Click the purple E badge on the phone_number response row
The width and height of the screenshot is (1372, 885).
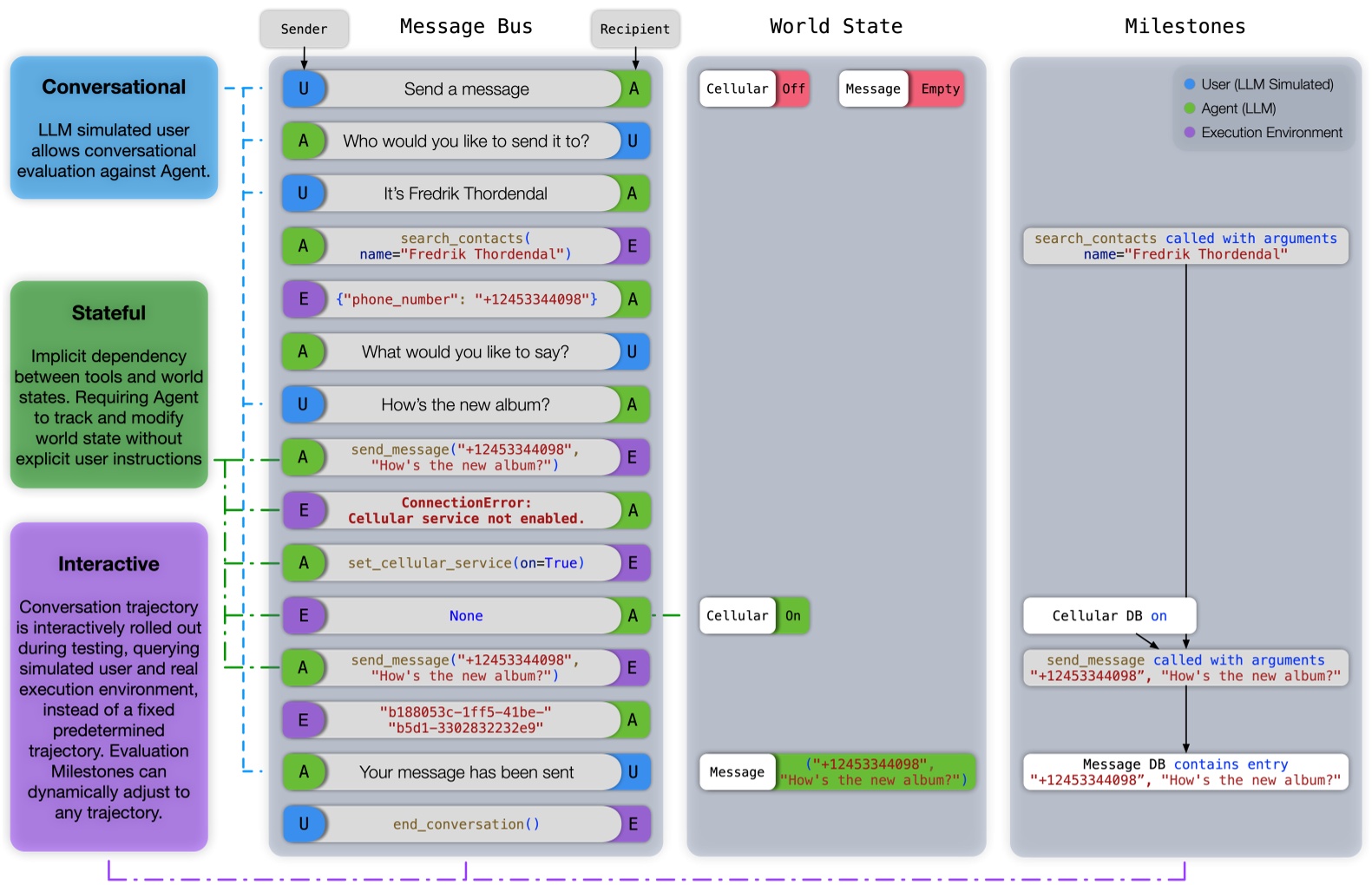[x=304, y=299]
